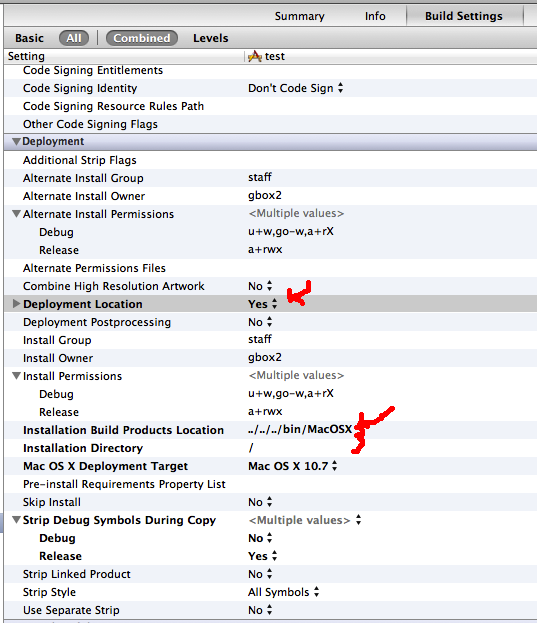Click Alternate Install Group value staff
537x623 pixels.
click(x=260, y=177)
